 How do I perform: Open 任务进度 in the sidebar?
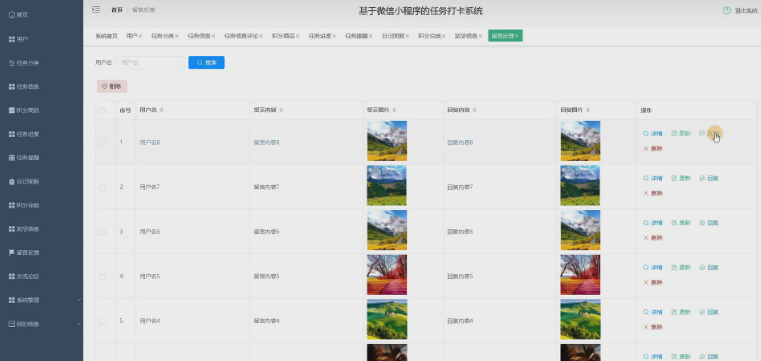[24, 134]
